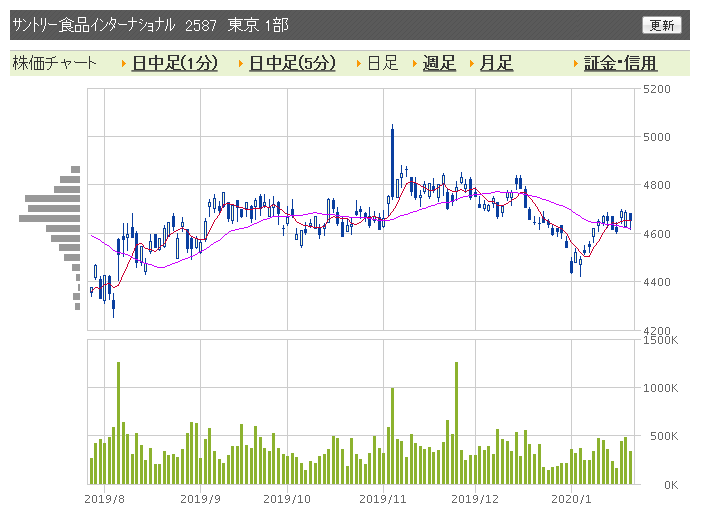Click the 2020/1 date axis label
701x520 pixels.
(x=571, y=499)
